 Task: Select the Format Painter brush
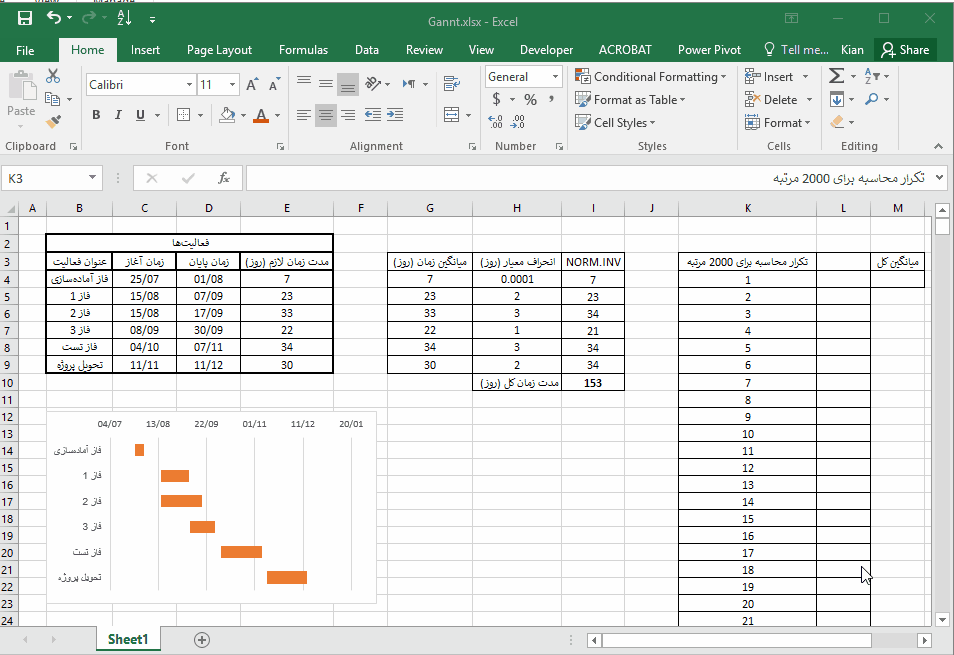(53, 121)
